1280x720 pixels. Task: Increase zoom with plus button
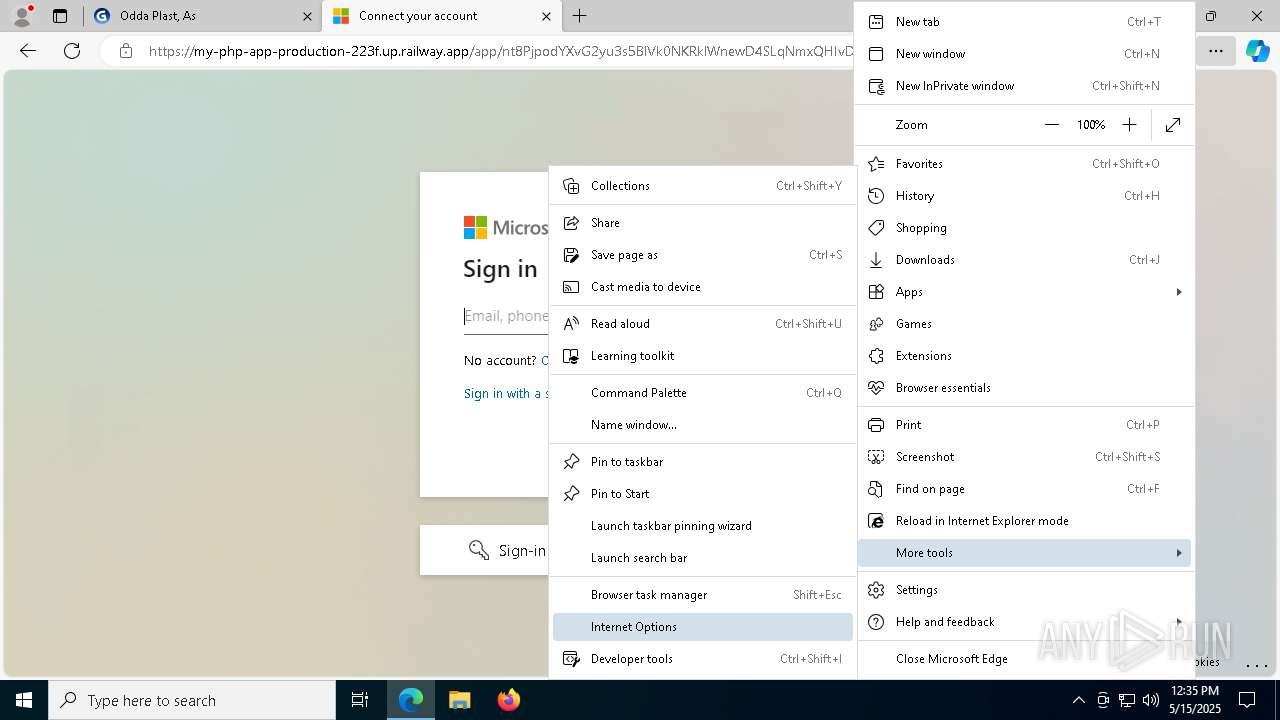coord(1129,124)
